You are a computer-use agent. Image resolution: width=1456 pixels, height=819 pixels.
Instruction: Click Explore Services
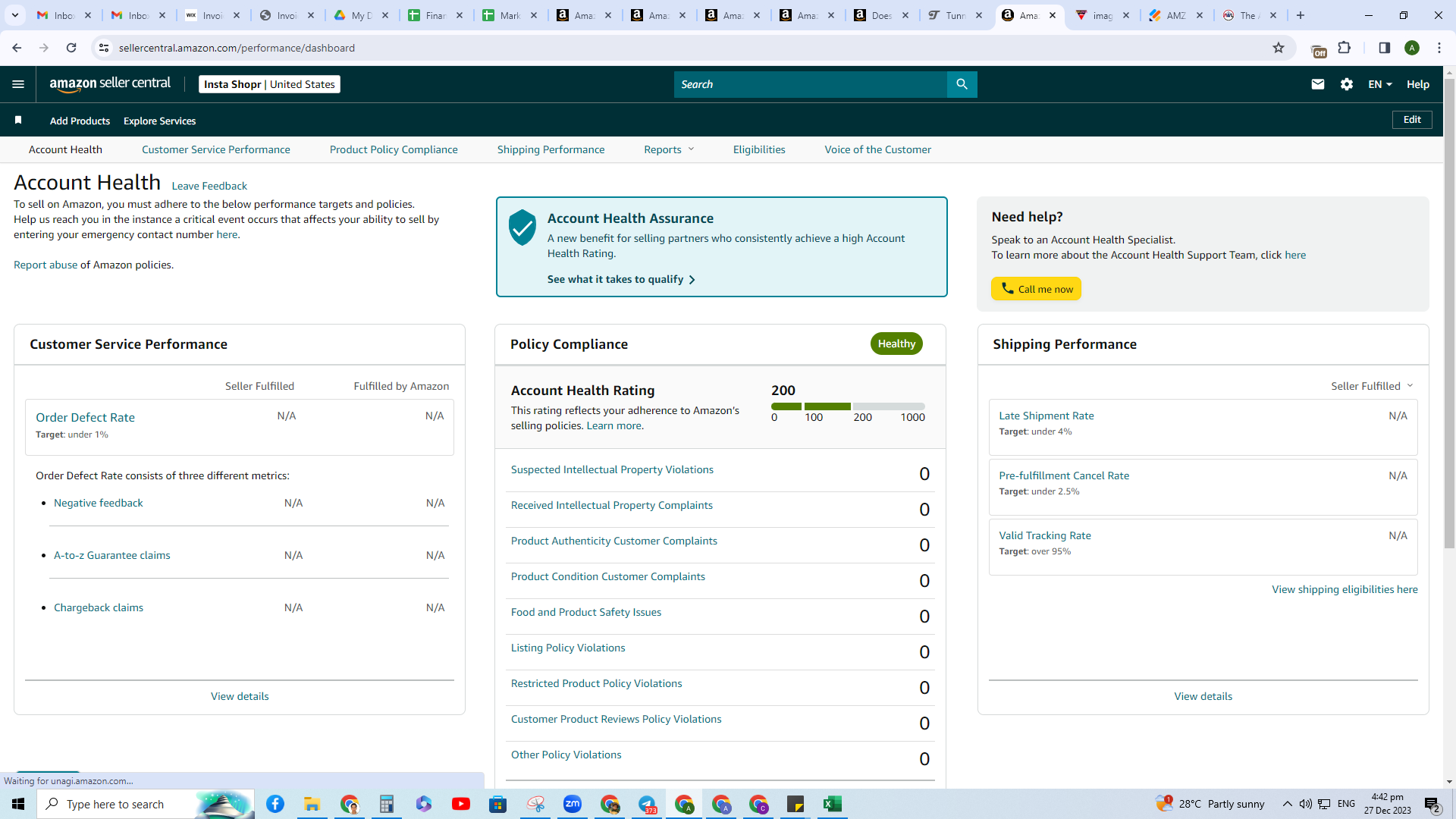pyautogui.click(x=159, y=121)
